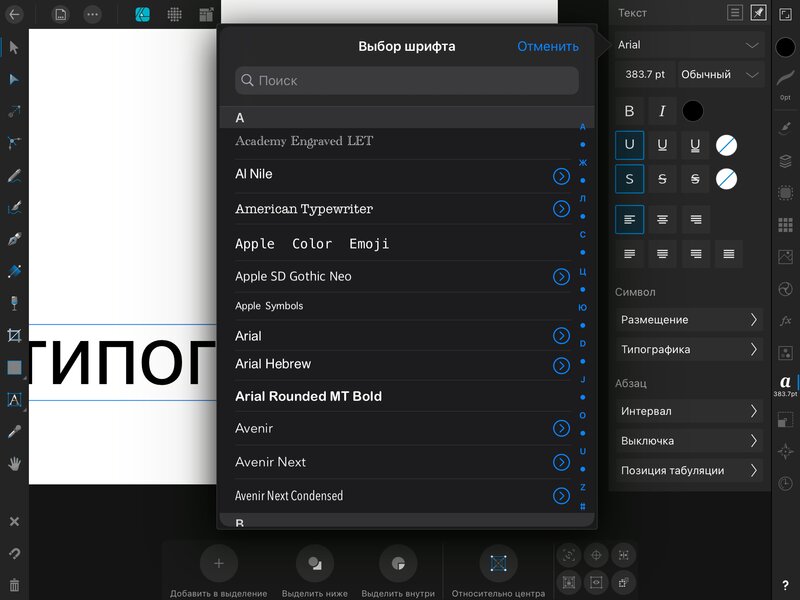The height and width of the screenshot is (600, 800).
Task: Select the Rectangle shape tool
Action: 14,367
